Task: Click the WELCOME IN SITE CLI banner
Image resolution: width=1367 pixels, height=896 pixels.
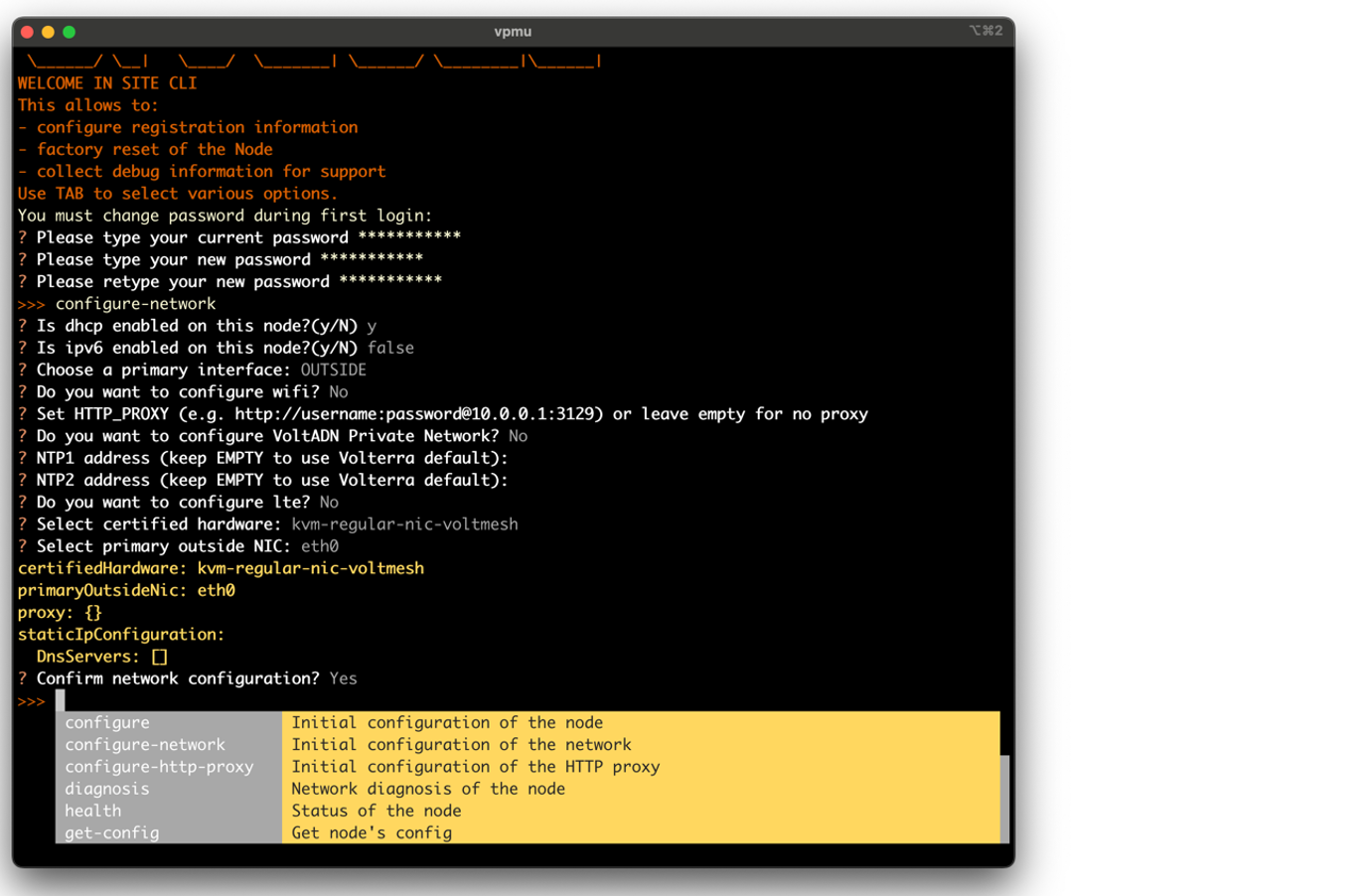Action: (104, 82)
